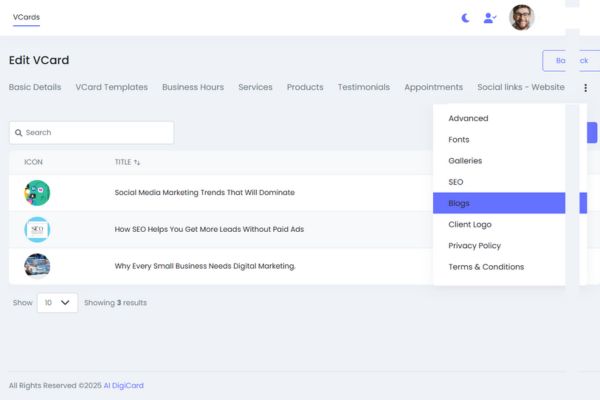The image size is (600, 400).
Task: Click 'Social Media Marketing Trends That Will Dominate'
Action: [x=205, y=193]
